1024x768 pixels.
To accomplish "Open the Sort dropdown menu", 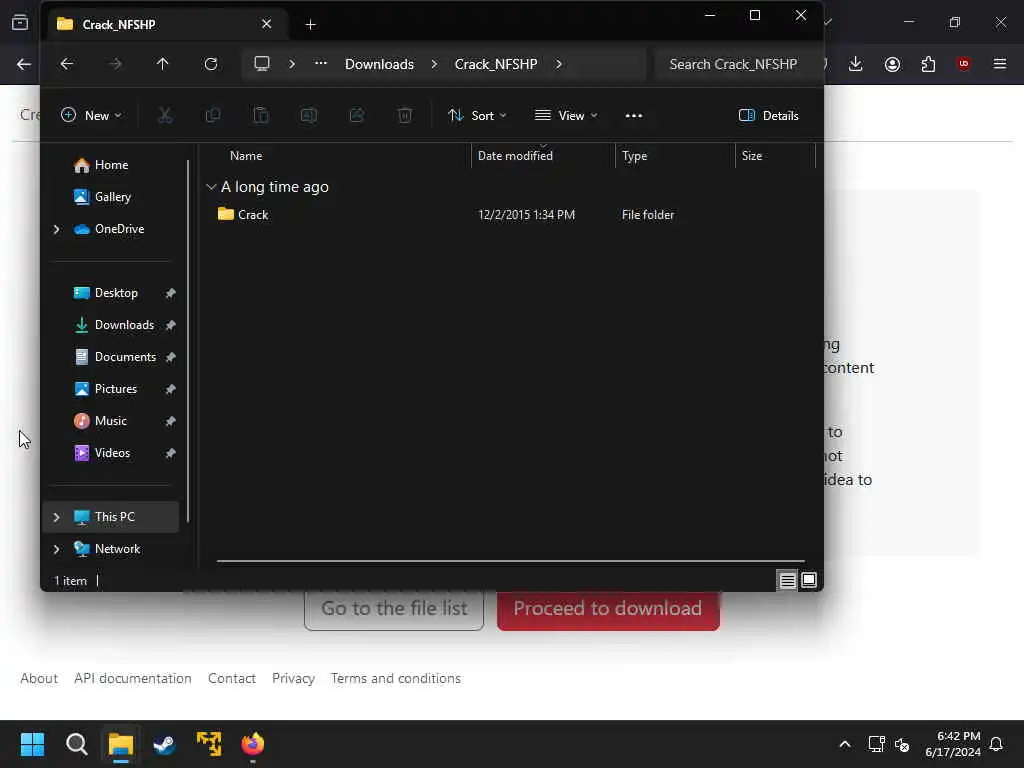I will coord(477,116).
